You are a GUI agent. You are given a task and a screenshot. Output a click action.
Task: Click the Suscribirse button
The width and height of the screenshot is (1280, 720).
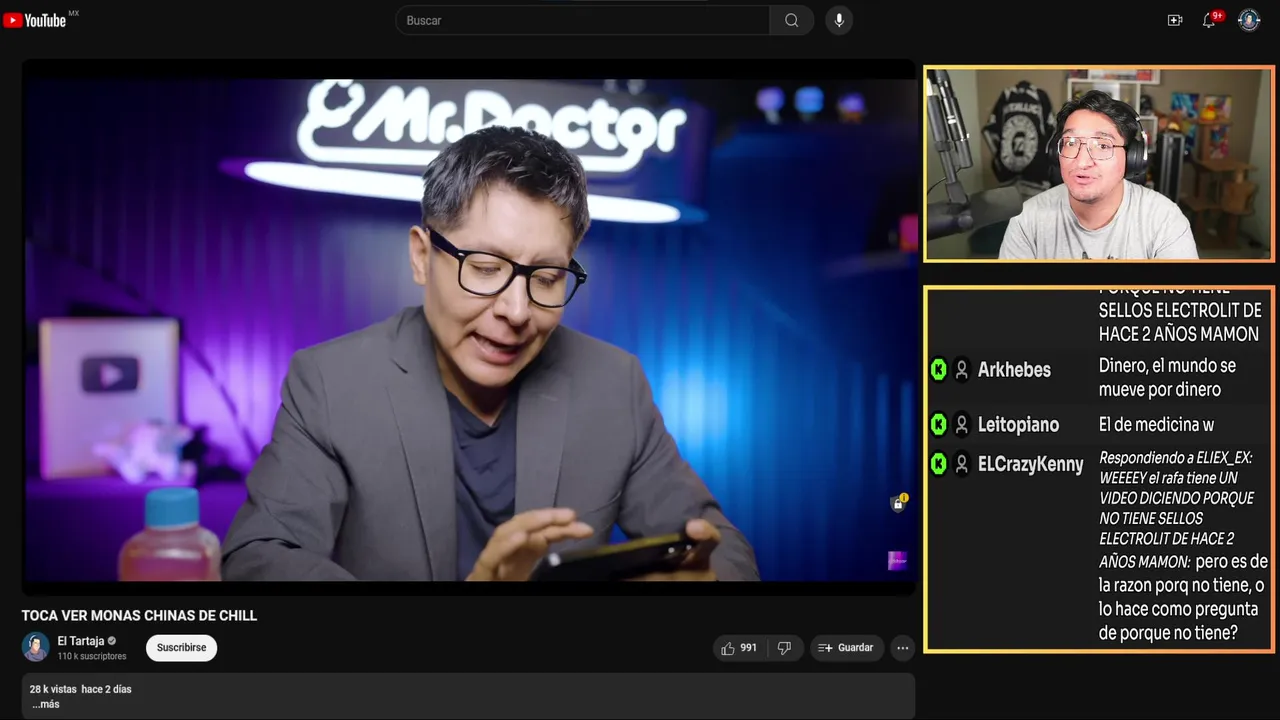(181, 648)
